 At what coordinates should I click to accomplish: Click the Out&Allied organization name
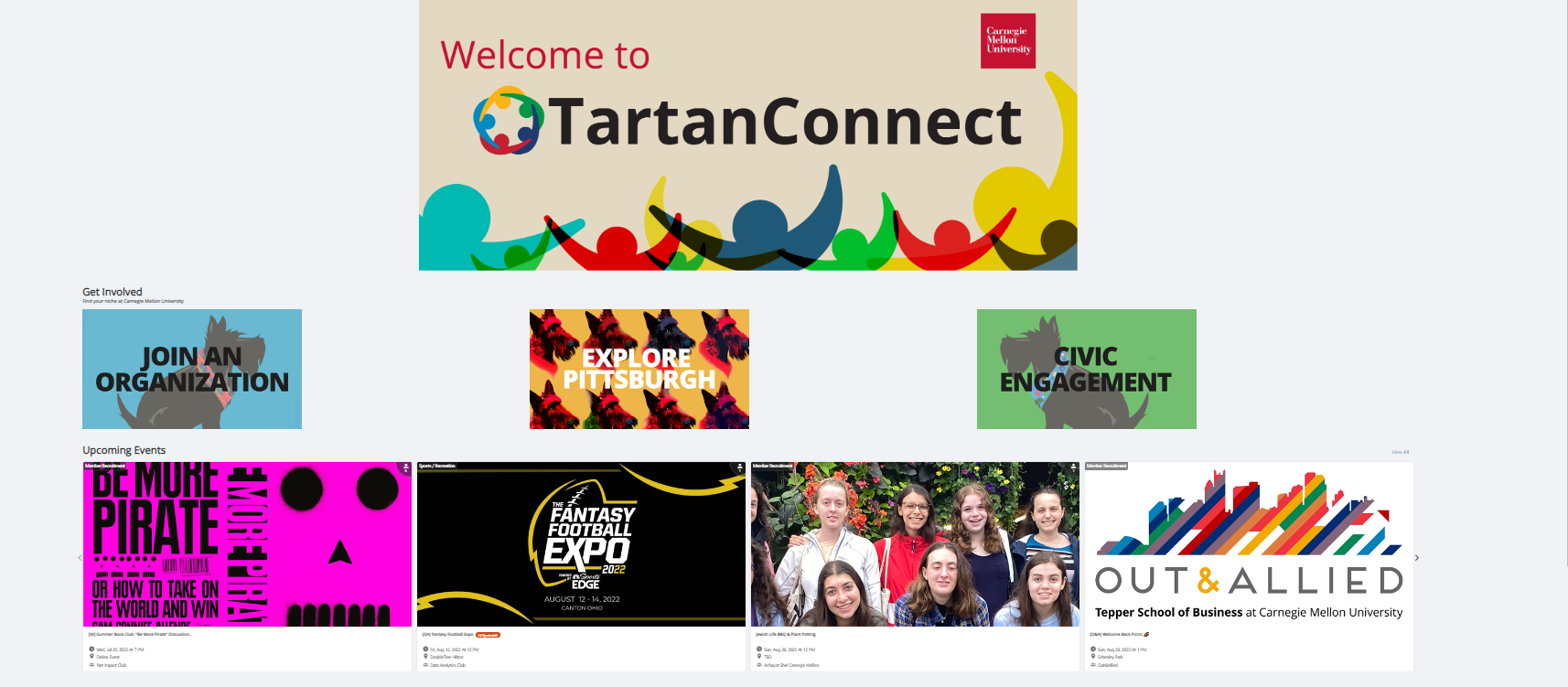click(x=1108, y=665)
